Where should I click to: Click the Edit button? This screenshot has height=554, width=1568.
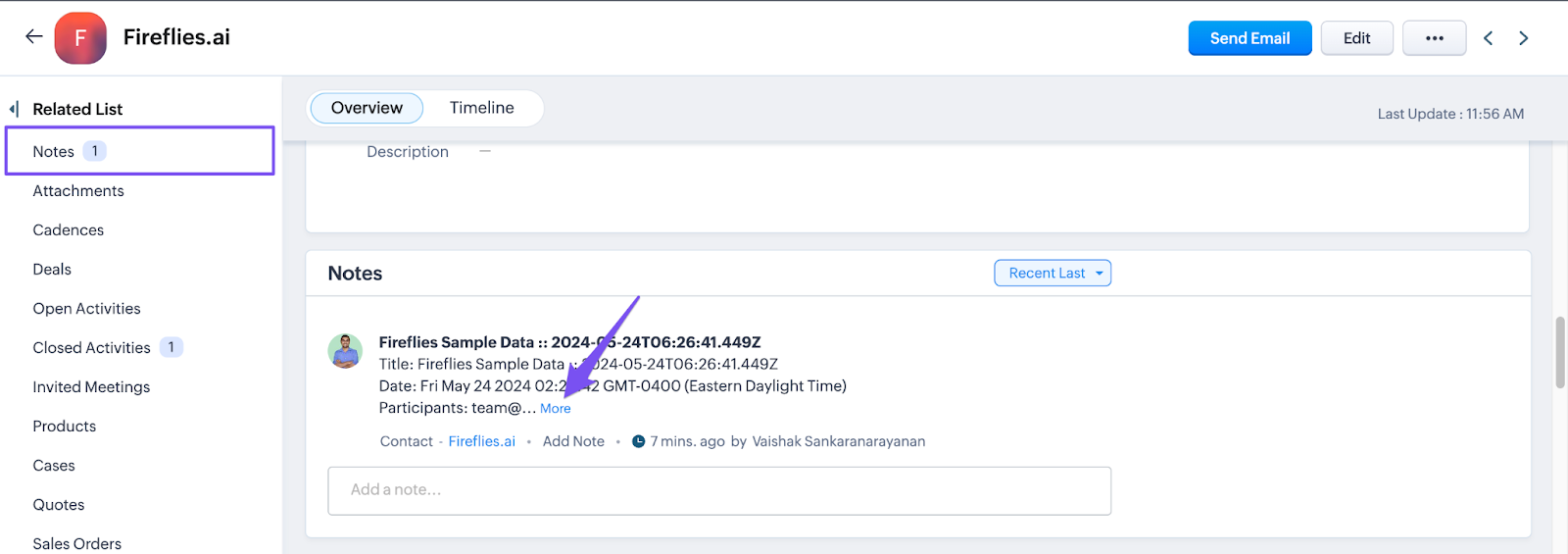point(1356,38)
